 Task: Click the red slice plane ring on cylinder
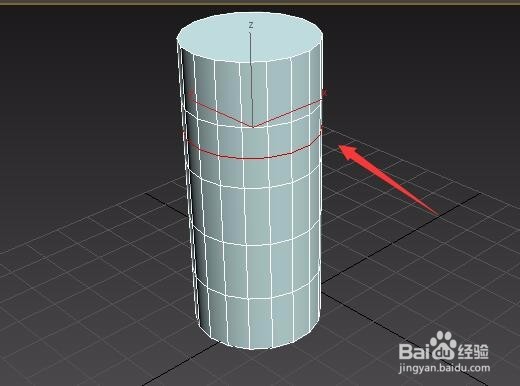[252, 144]
